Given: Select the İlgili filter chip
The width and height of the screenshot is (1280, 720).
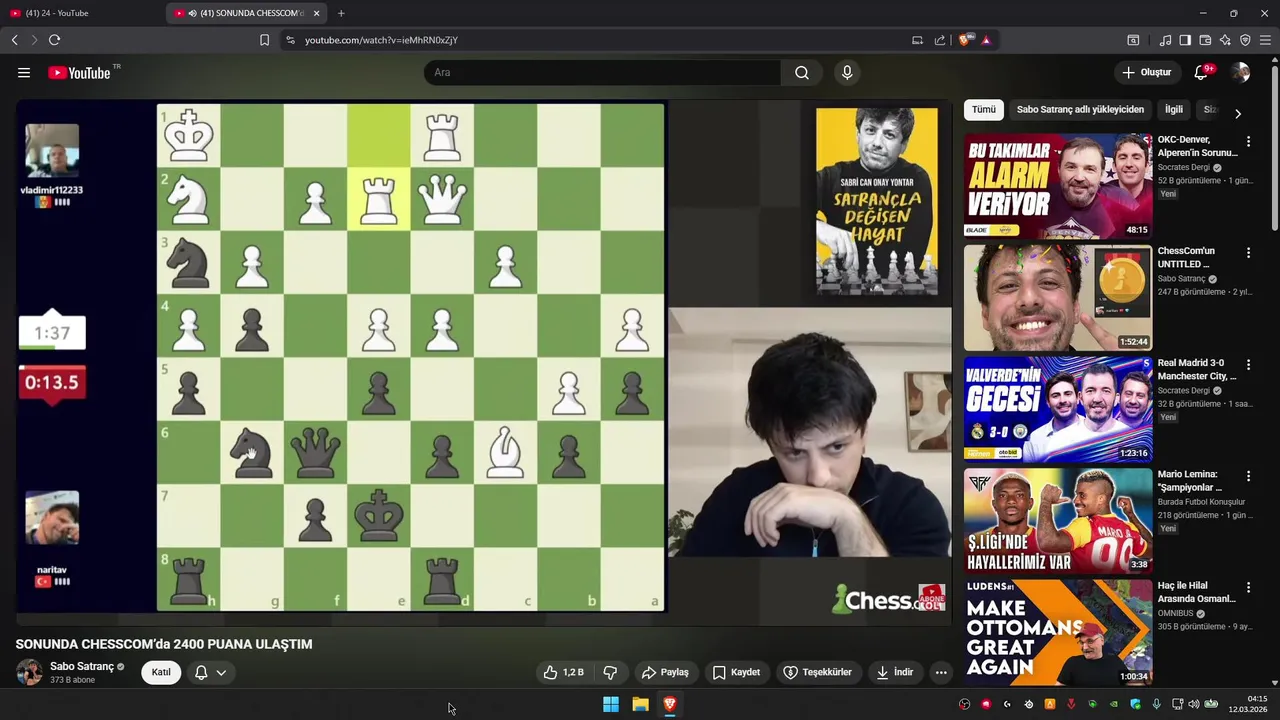Looking at the screenshot, I should click(x=1174, y=109).
